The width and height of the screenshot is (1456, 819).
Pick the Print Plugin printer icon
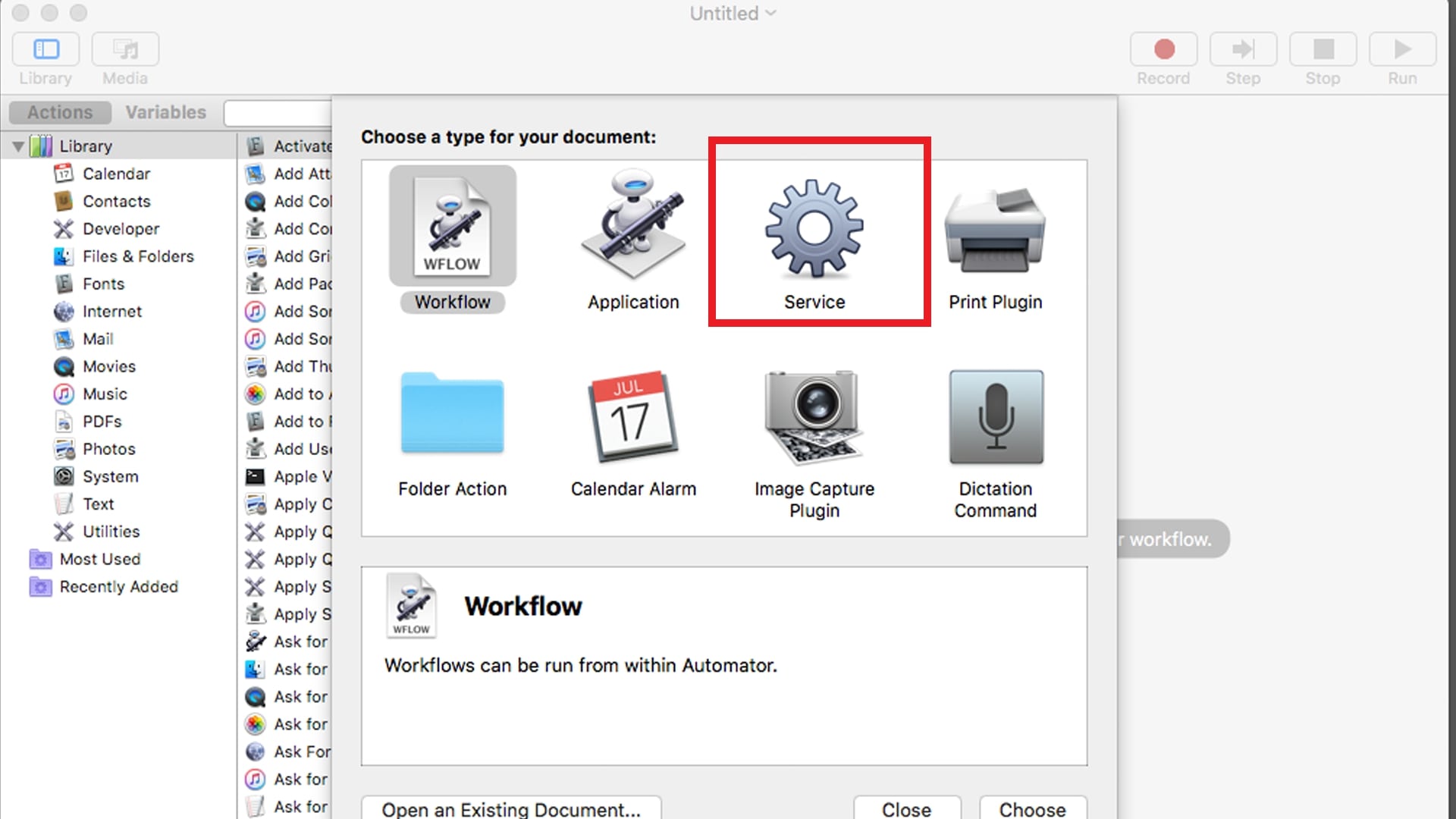point(995,231)
